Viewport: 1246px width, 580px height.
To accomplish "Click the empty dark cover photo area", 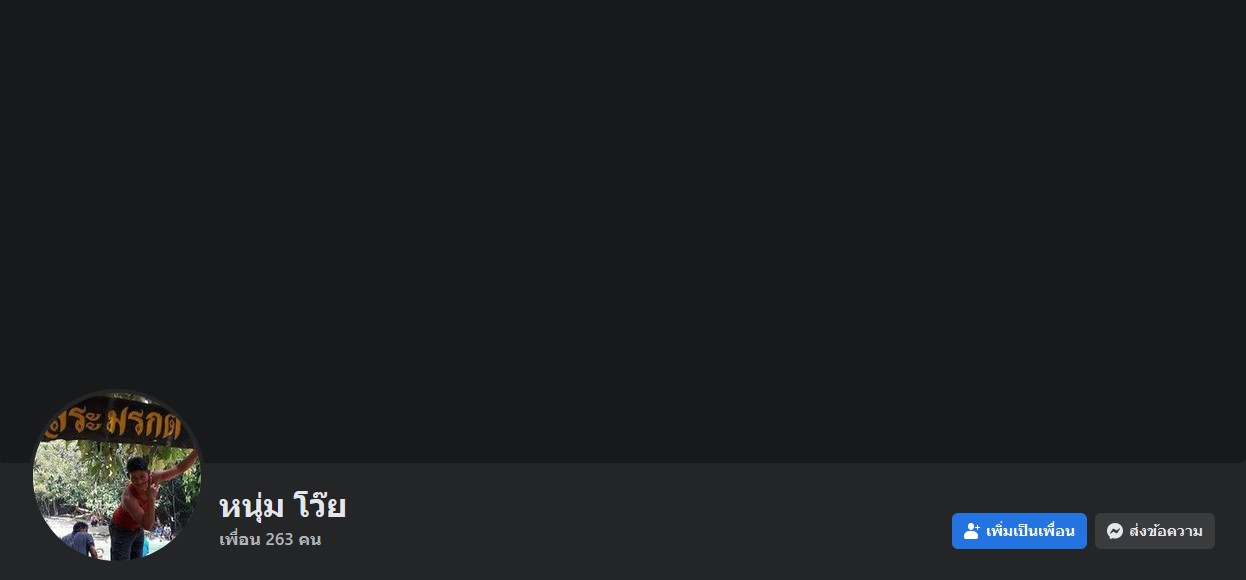I will [623, 231].
